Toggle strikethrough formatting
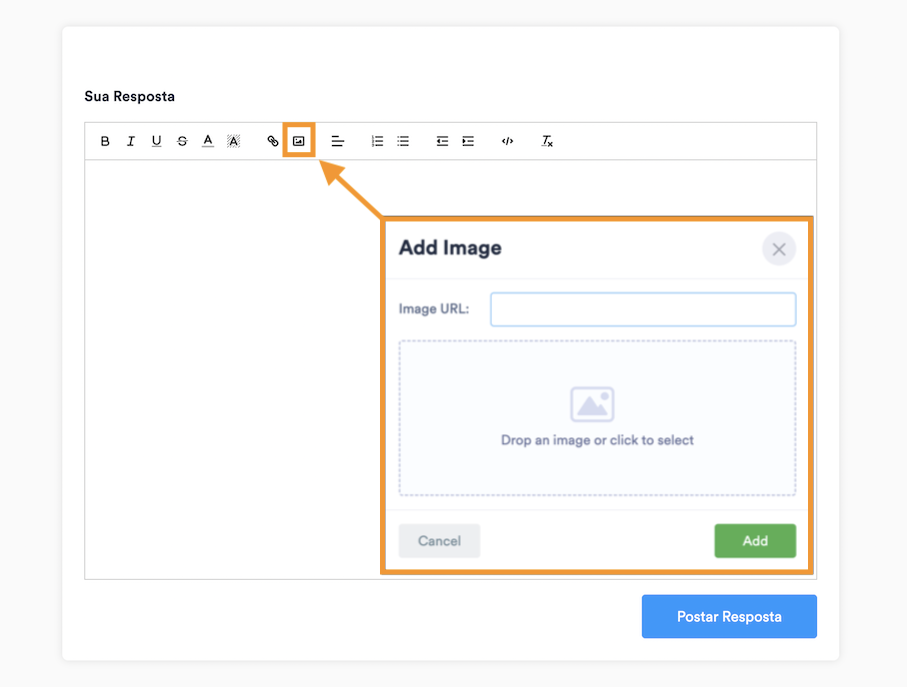 182,141
